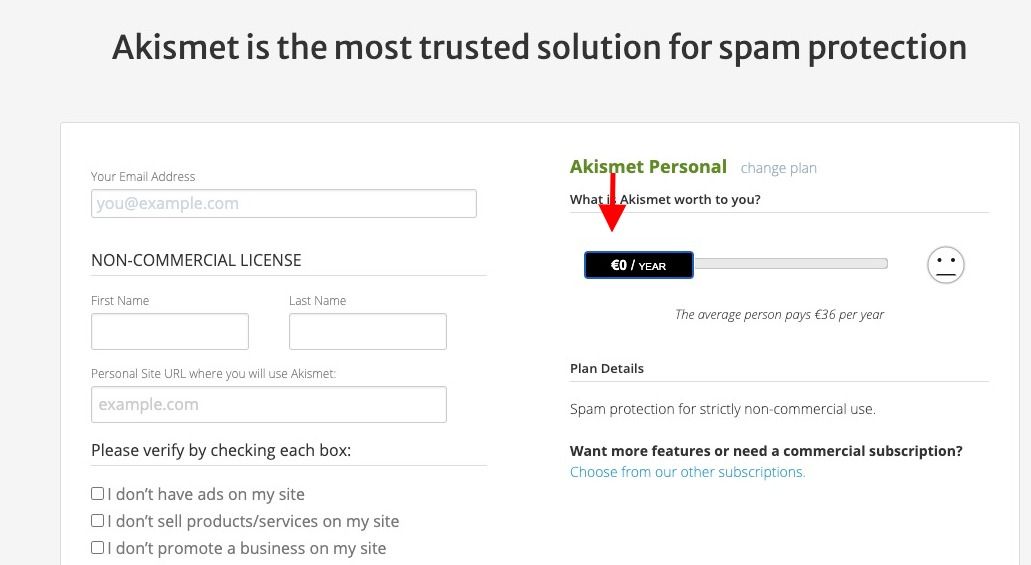Screen dimensions: 1031x565
Task: Click the "First Name" field label
Action: point(120,301)
